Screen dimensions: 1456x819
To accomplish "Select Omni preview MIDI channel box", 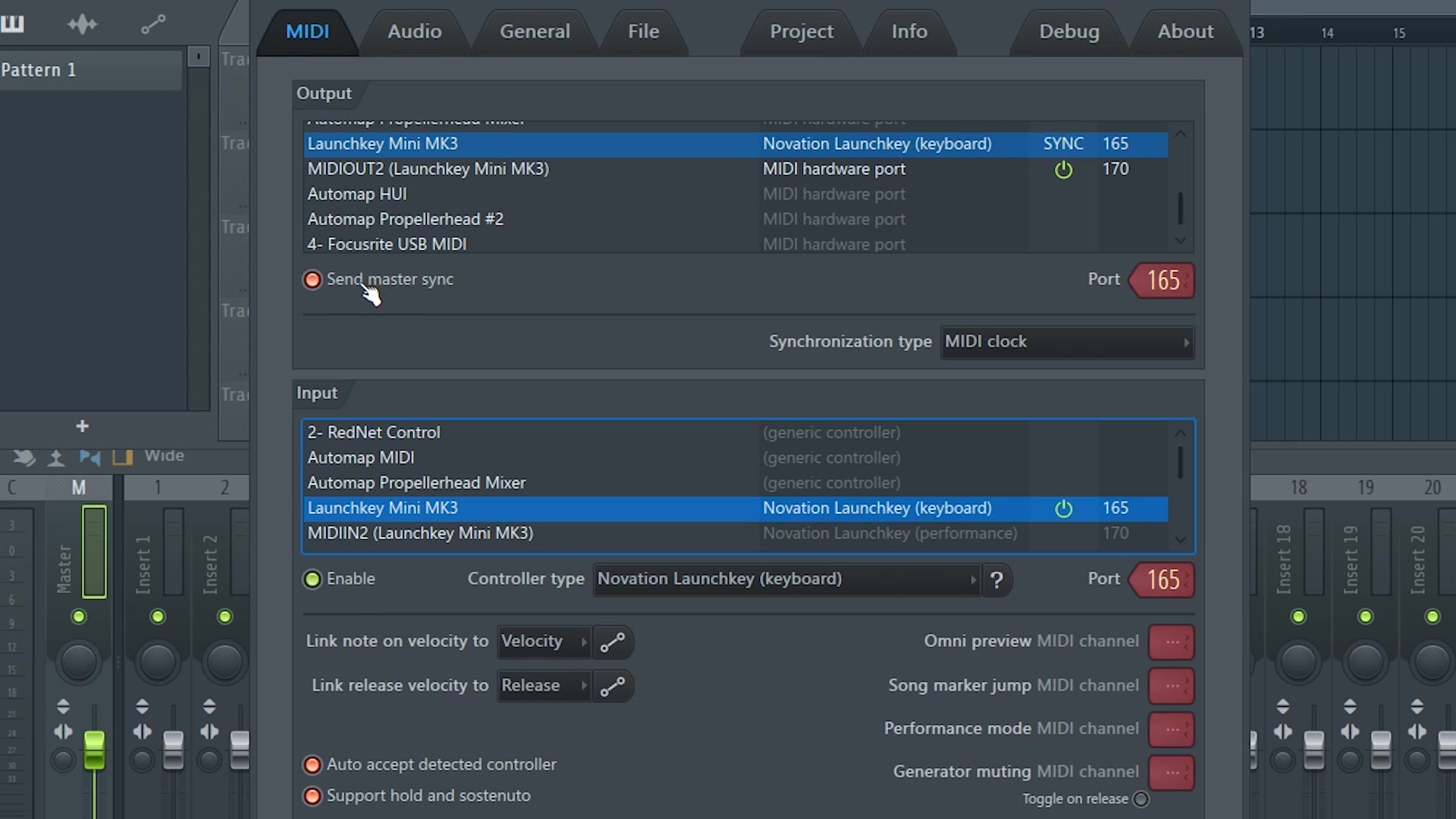I will click(1172, 642).
